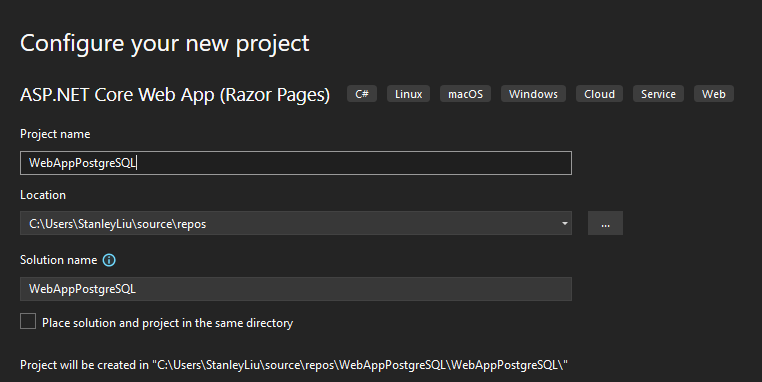Click the 'Location' label

pos(43,195)
